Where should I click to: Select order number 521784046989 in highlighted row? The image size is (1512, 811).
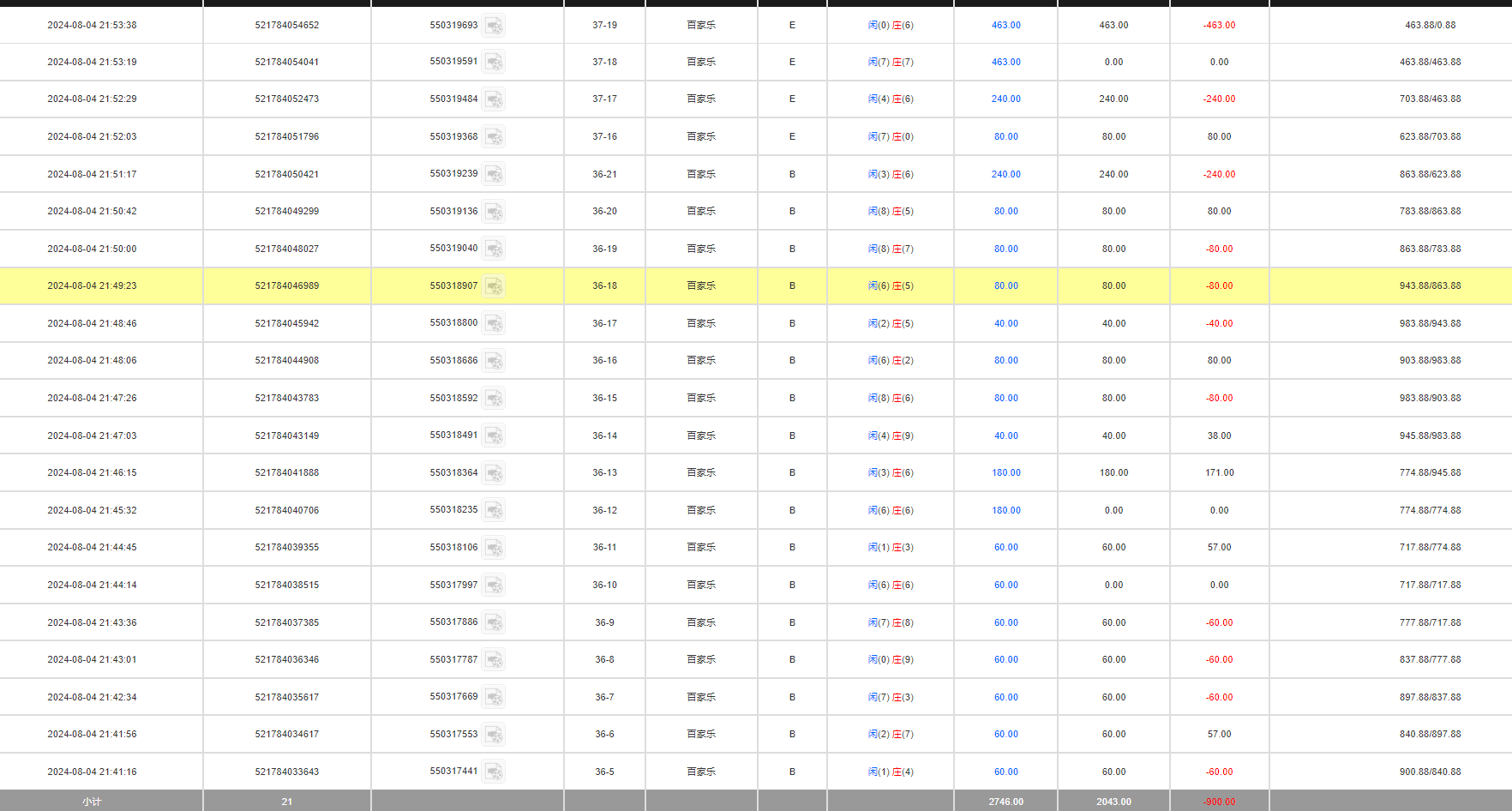286,285
